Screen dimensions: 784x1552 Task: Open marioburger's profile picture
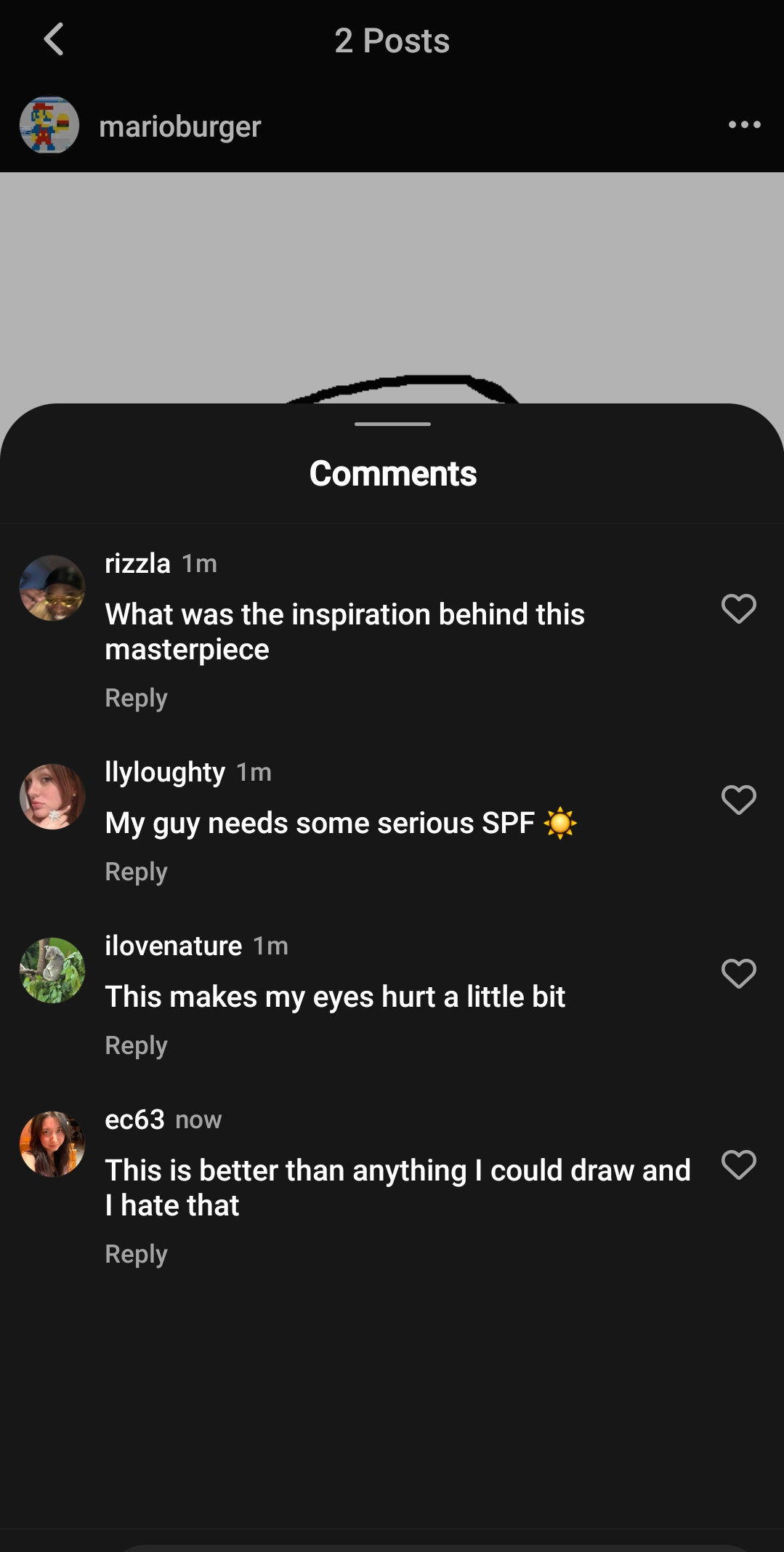tap(49, 125)
